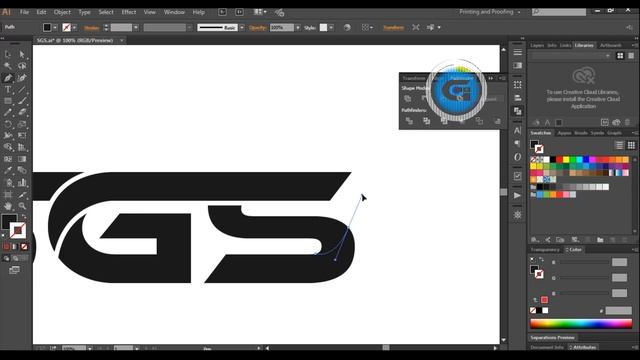The height and width of the screenshot is (360, 640).
Task: Select the Hand tool
Action: [8, 206]
